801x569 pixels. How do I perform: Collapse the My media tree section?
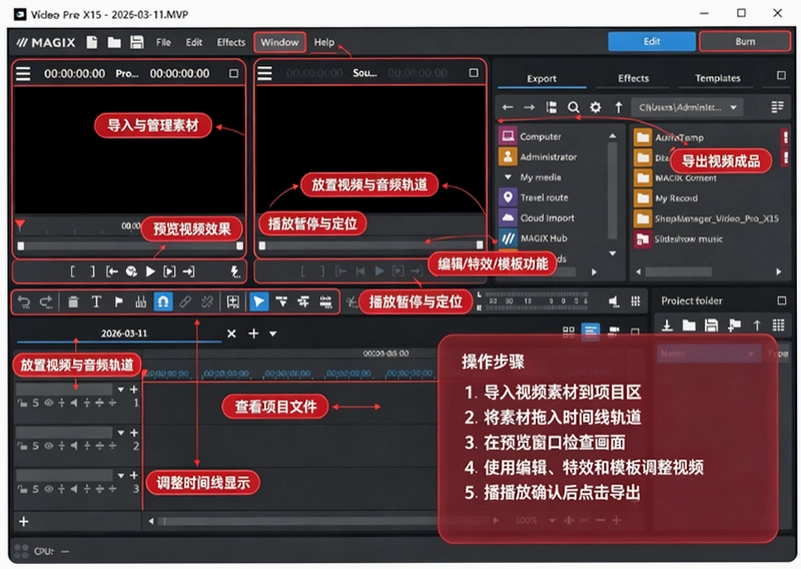(x=508, y=177)
